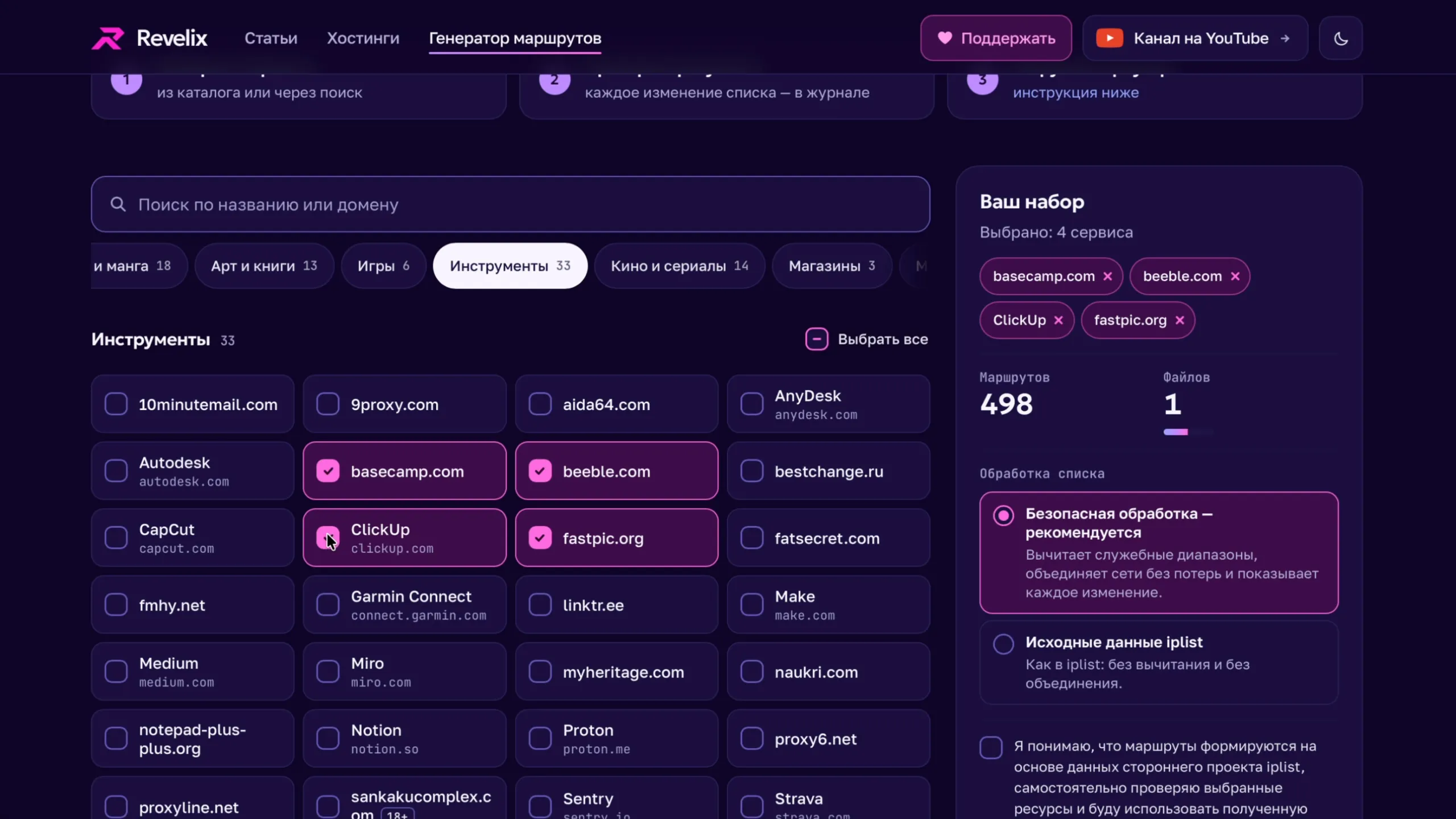The width and height of the screenshot is (1456, 819).
Task: Check the Notion checkbox
Action: click(x=328, y=738)
